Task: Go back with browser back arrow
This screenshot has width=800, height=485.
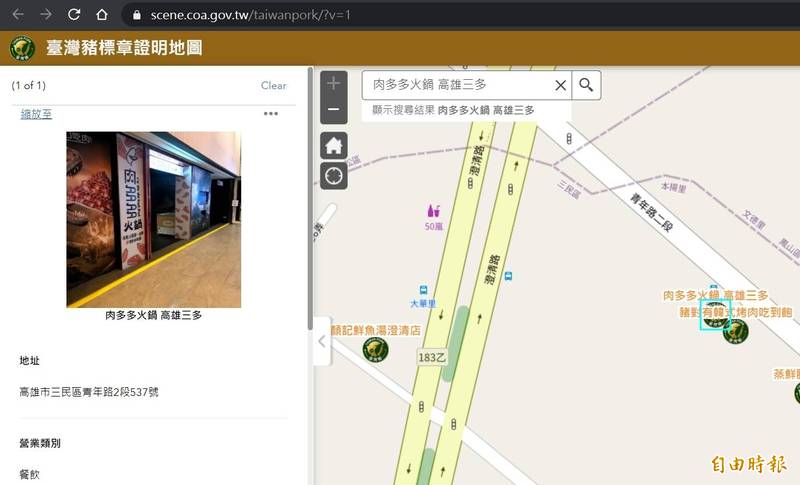Action: point(18,14)
